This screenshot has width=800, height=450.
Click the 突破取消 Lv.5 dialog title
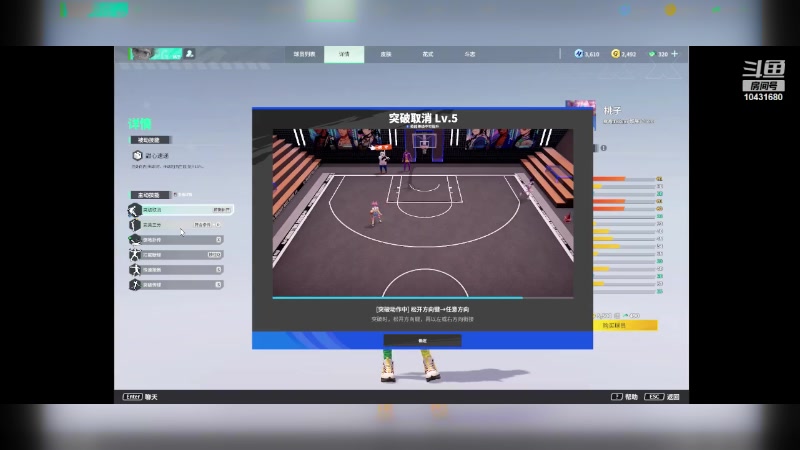pos(423,118)
